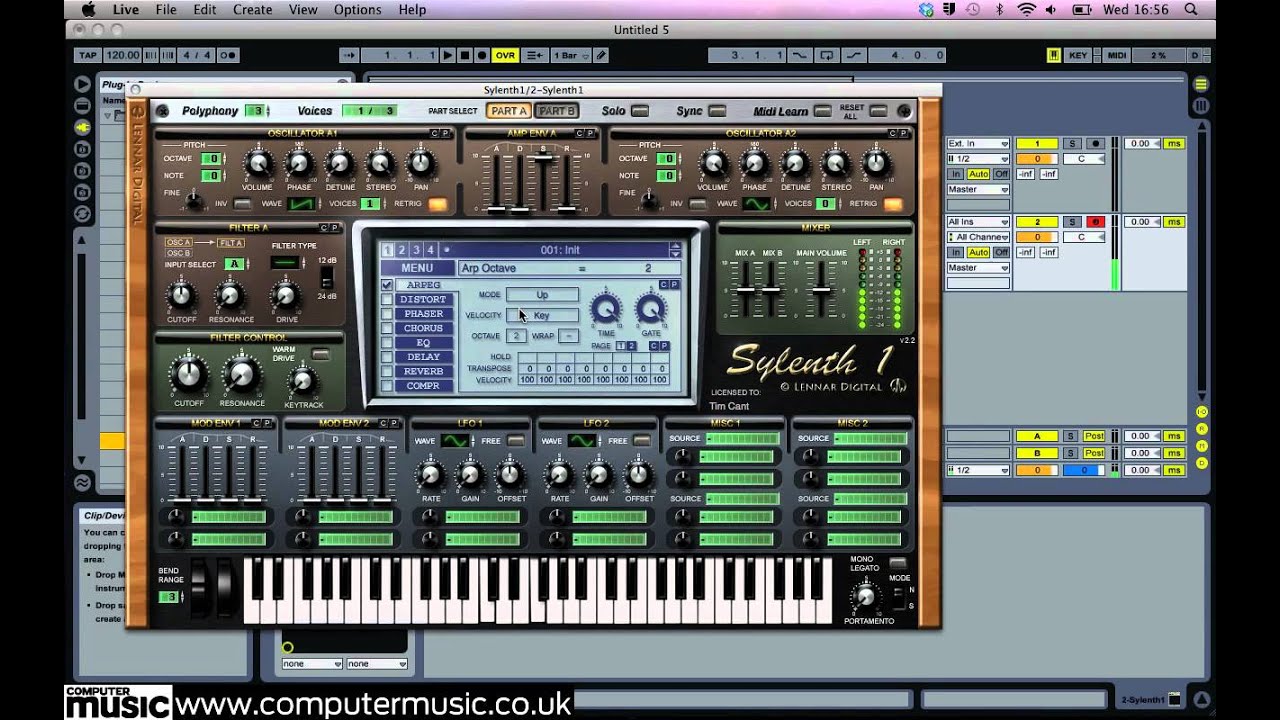Click the arpeggiator Time knob
This screenshot has height=720, width=1280.
tap(606, 308)
